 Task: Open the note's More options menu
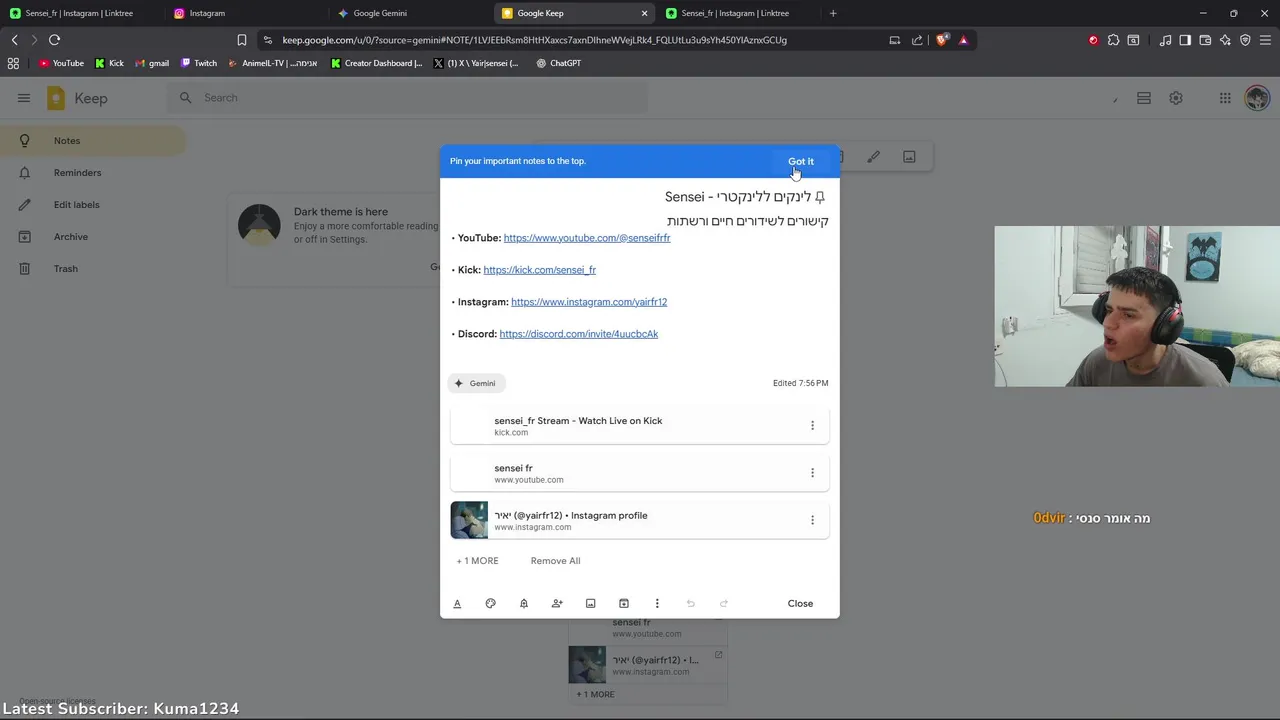(x=657, y=603)
